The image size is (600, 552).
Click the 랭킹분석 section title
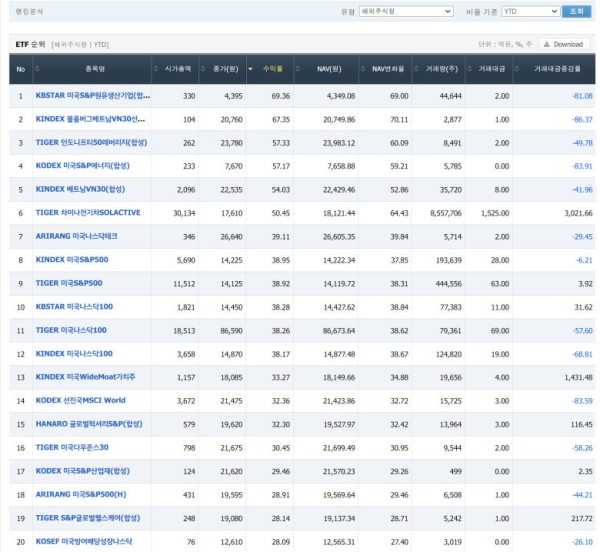point(29,11)
